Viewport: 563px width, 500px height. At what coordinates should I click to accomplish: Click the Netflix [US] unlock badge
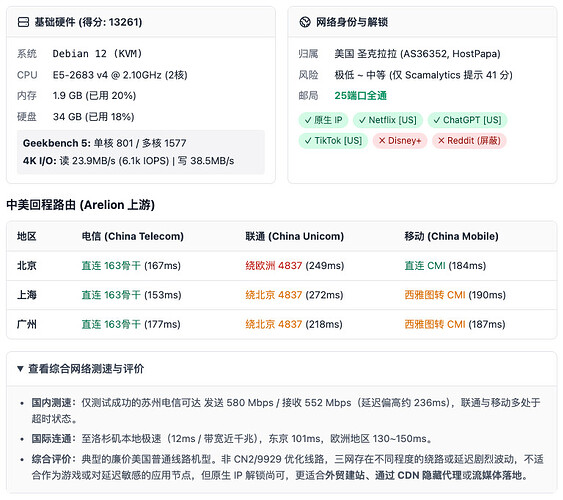coord(388,120)
